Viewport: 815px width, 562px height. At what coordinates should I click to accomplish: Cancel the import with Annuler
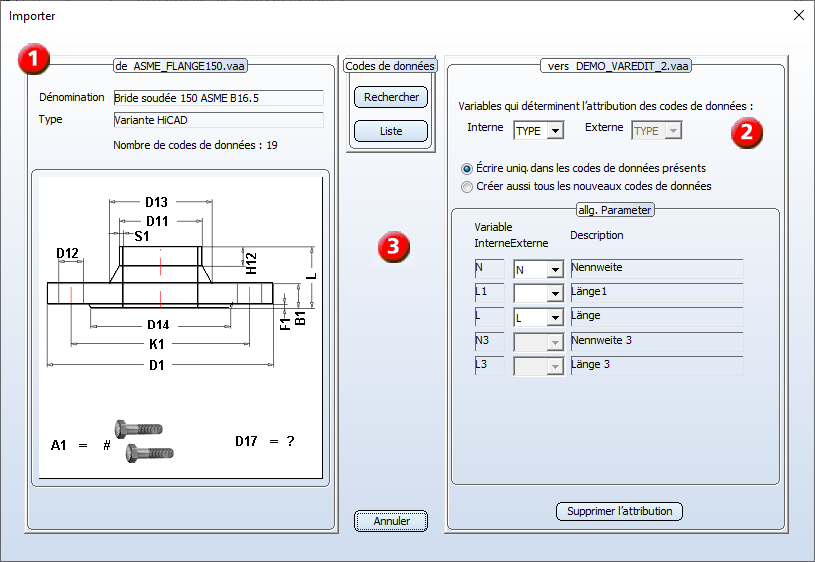click(x=391, y=521)
